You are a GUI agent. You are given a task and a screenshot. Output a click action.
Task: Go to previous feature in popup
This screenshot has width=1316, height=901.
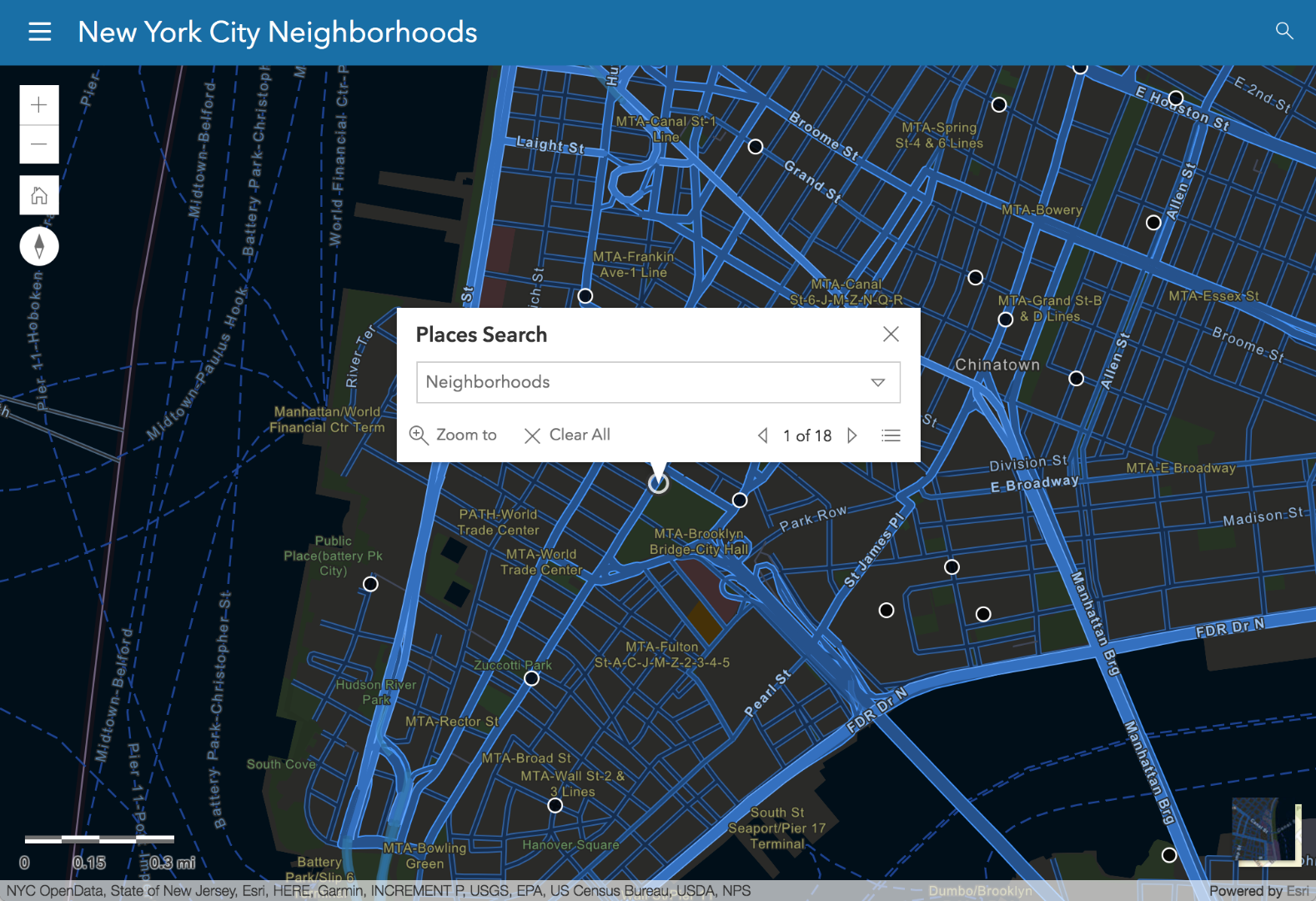click(762, 435)
